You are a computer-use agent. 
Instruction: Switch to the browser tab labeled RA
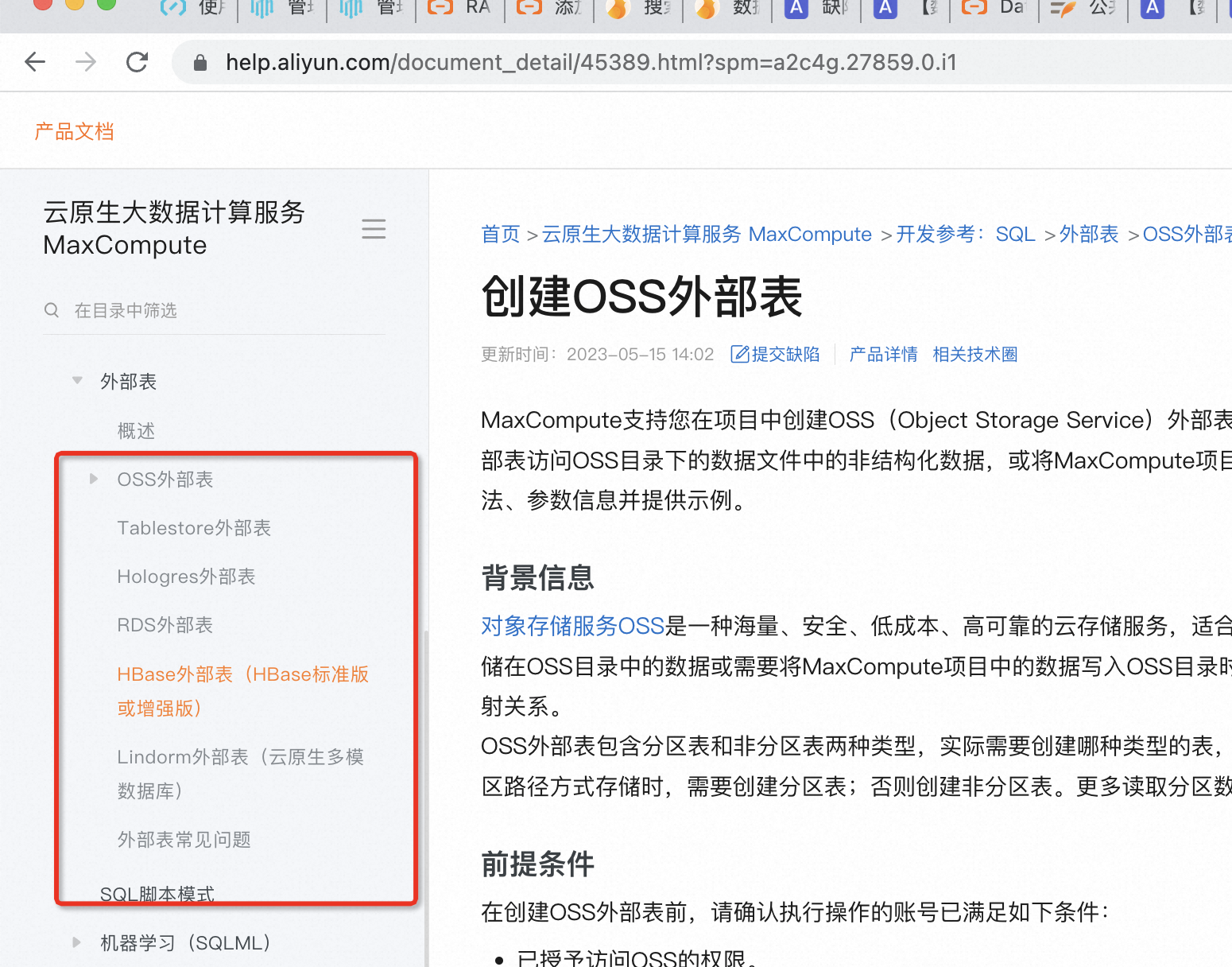click(461, 8)
